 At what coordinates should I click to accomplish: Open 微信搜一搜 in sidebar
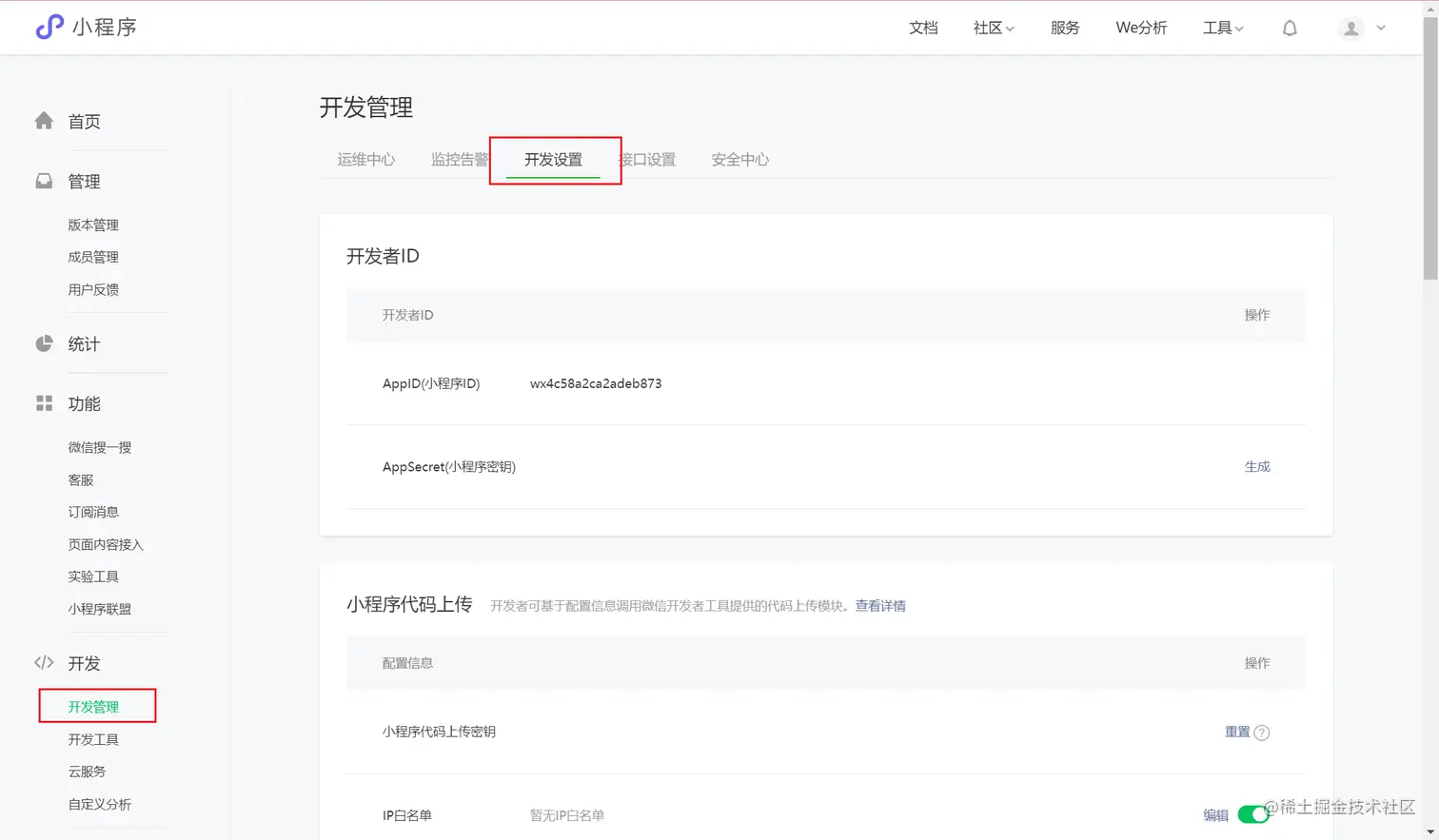point(100,447)
